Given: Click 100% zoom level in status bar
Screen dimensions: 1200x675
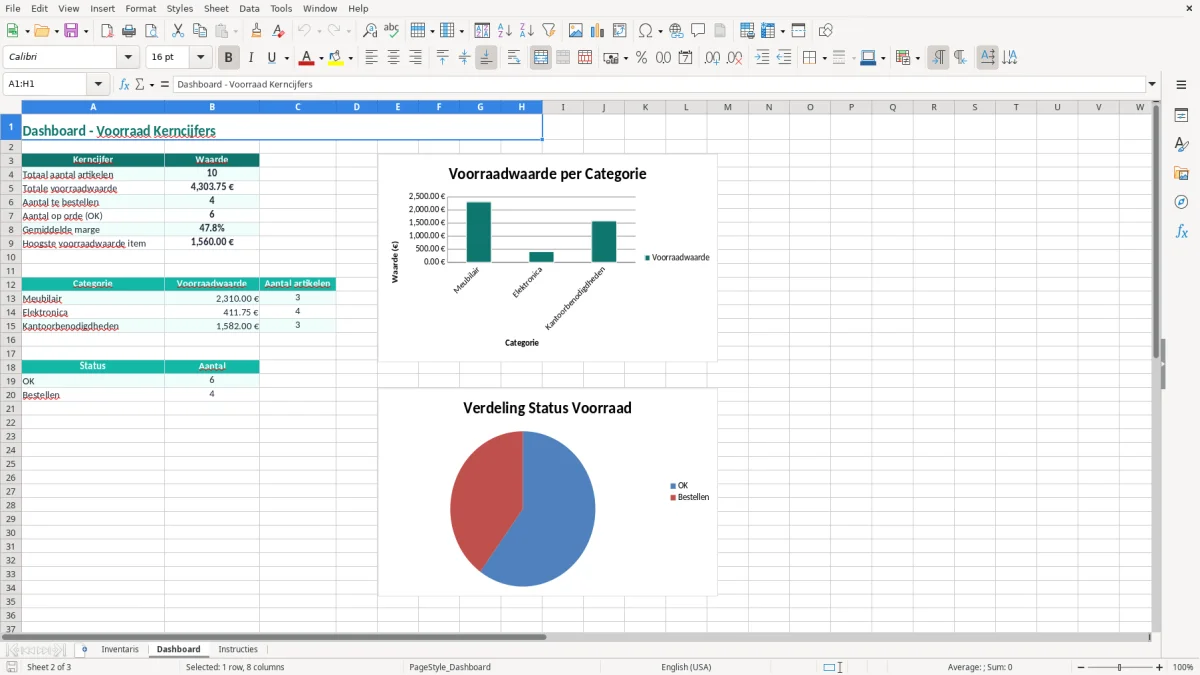Looking at the screenshot, I should point(1183,667).
